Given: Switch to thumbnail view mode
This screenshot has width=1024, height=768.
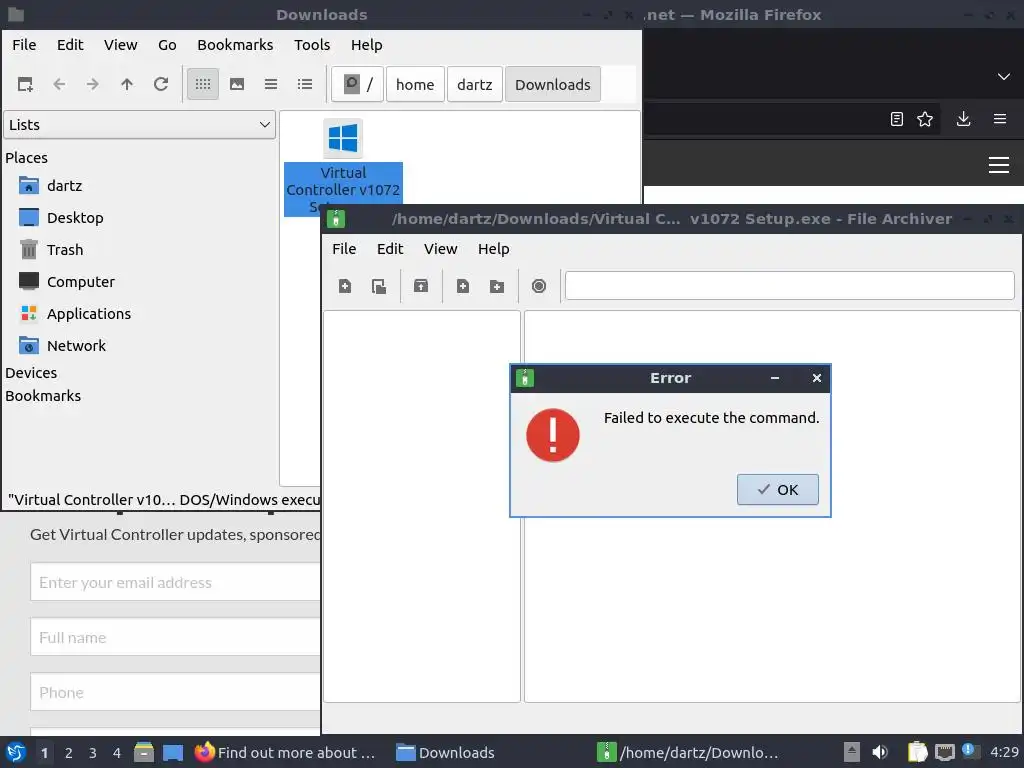Looking at the screenshot, I should tap(237, 84).
